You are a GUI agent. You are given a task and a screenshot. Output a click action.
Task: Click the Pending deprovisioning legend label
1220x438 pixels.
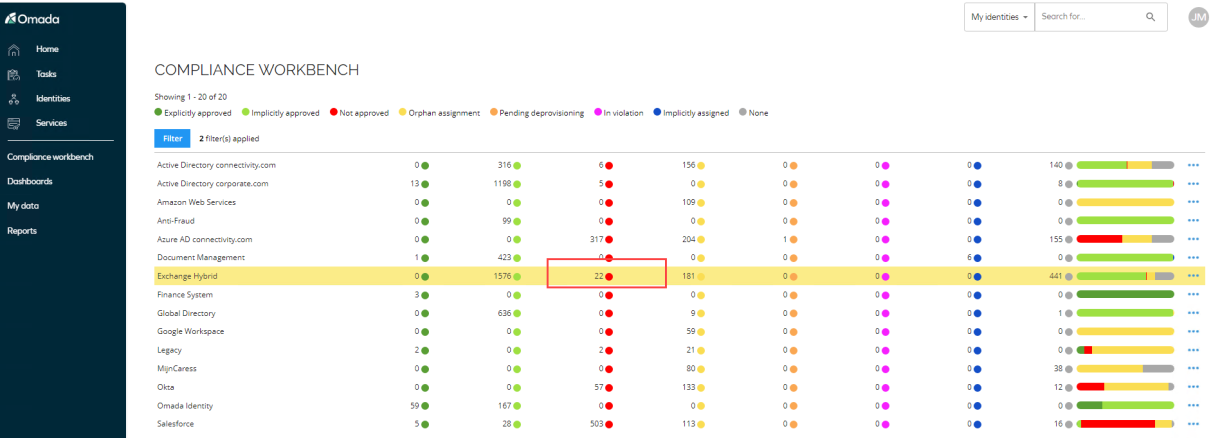[541, 113]
